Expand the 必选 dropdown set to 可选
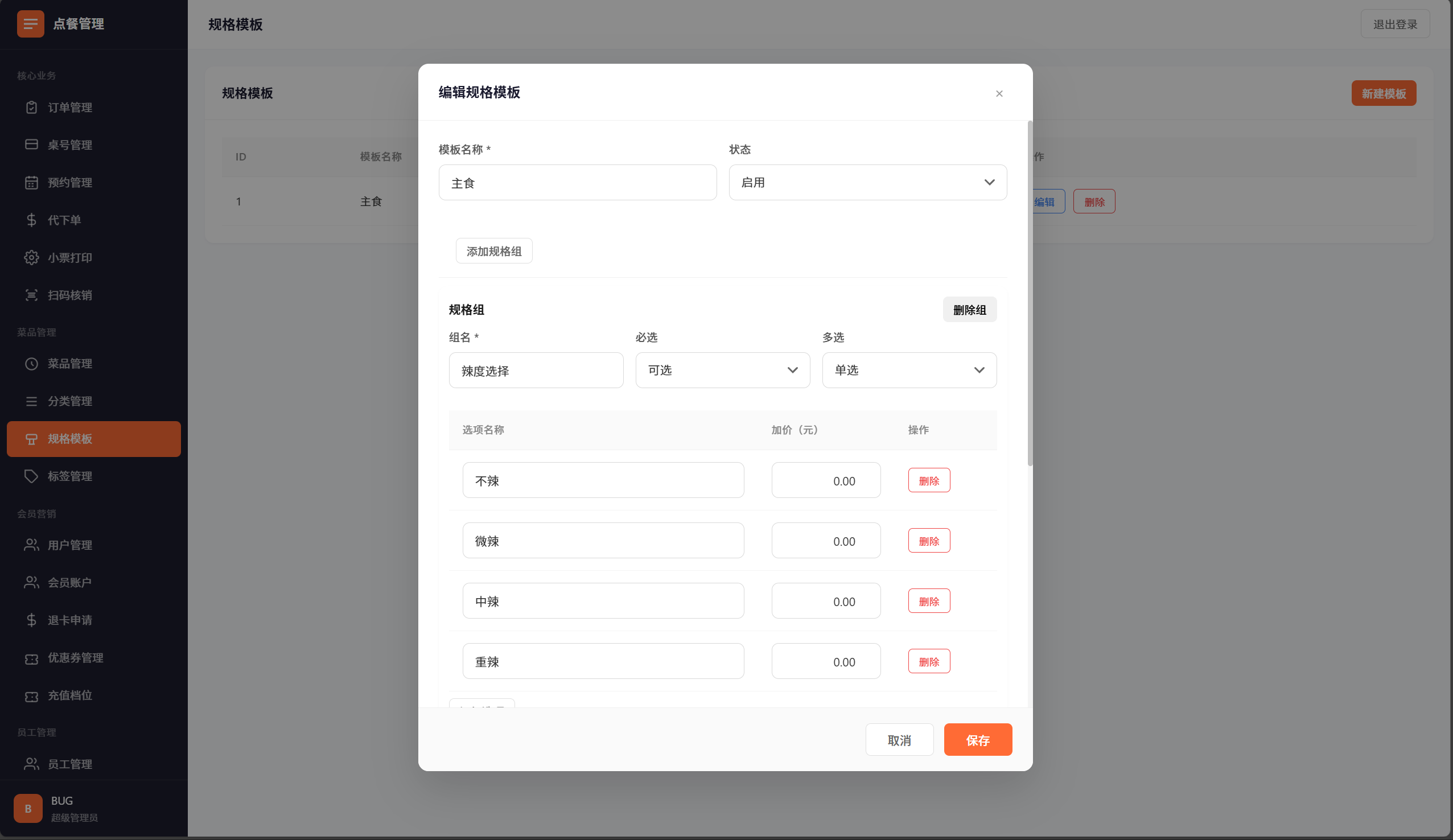This screenshot has width=1453, height=840. [722, 369]
